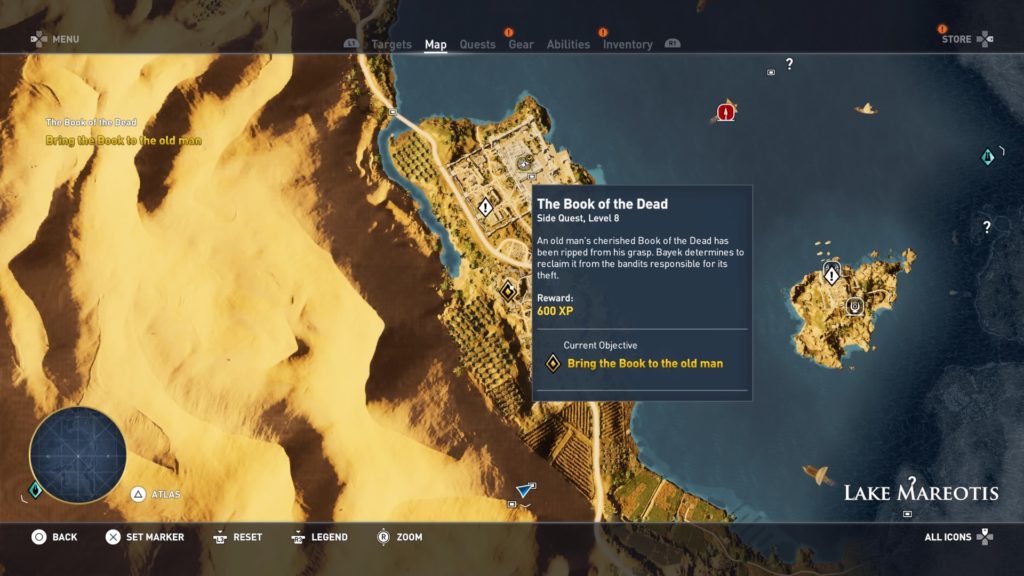Open the Inventory tab
The height and width of the screenshot is (576, 1024).
[x=628, y=44]
